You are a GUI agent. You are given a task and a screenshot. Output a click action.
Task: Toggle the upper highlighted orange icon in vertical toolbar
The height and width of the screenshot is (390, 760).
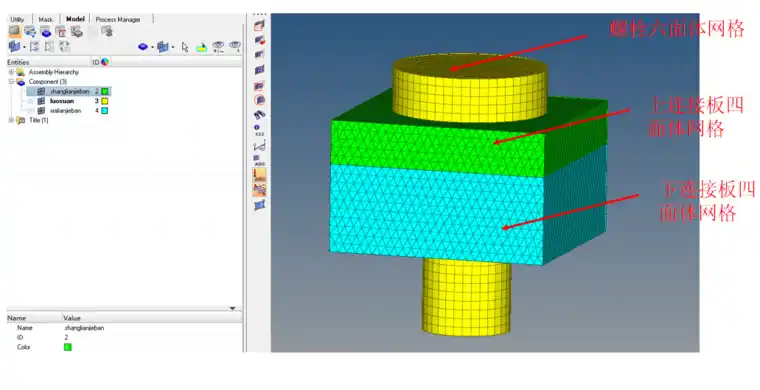tap(260, 175)
